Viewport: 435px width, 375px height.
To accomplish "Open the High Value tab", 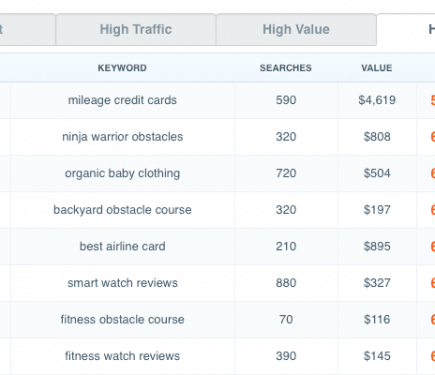I will tap(296, 29).
